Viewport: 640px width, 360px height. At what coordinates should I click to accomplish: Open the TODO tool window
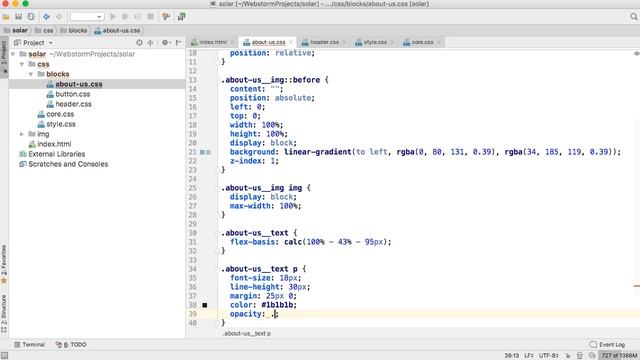(x=71, y=344)
